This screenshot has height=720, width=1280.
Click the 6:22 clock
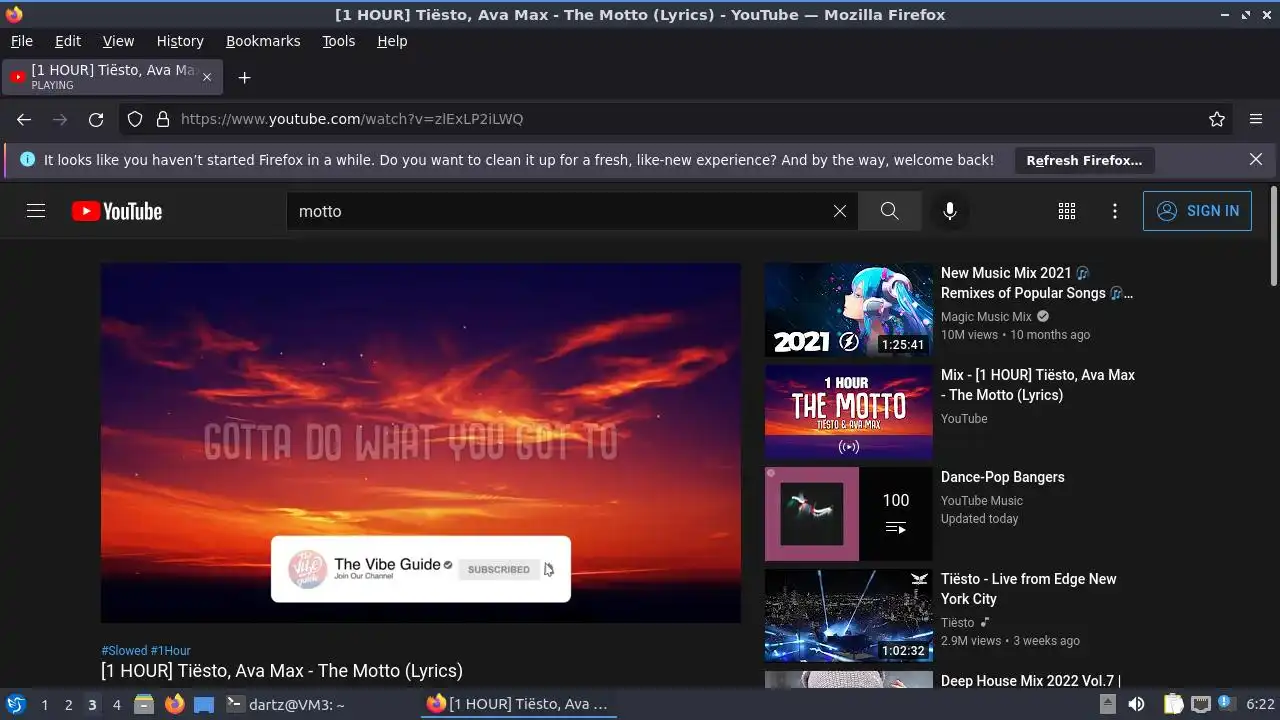pyautogui.click(x=1260, y=704)
